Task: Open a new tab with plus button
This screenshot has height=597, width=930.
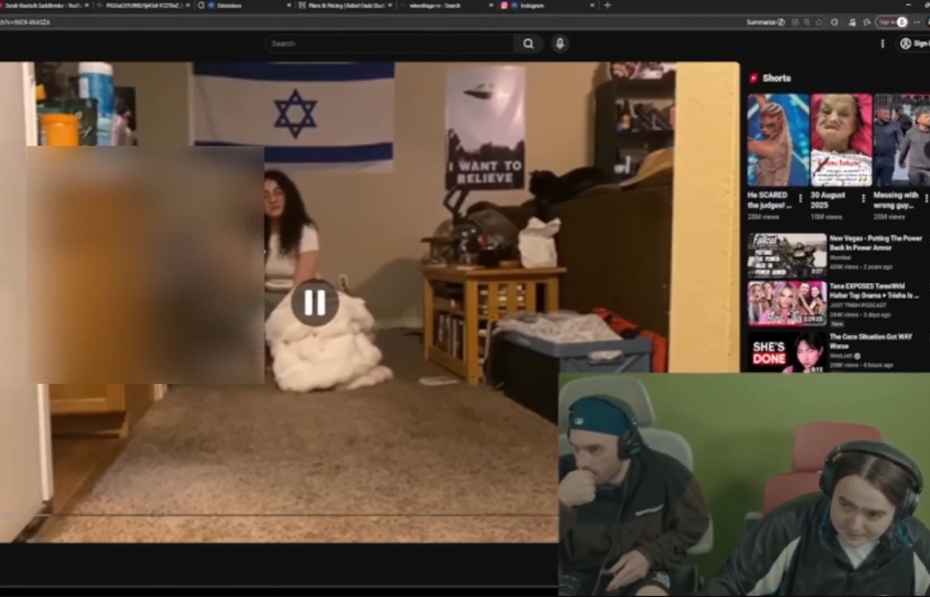Action: (x=607, y=5)
